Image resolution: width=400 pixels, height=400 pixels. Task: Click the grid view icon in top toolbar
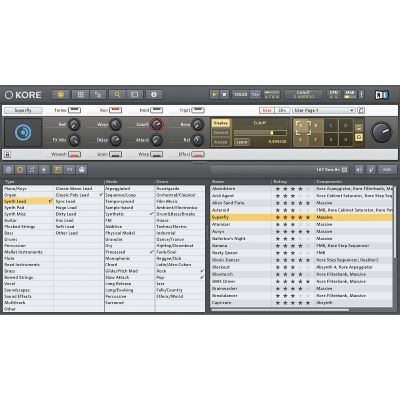80,95
